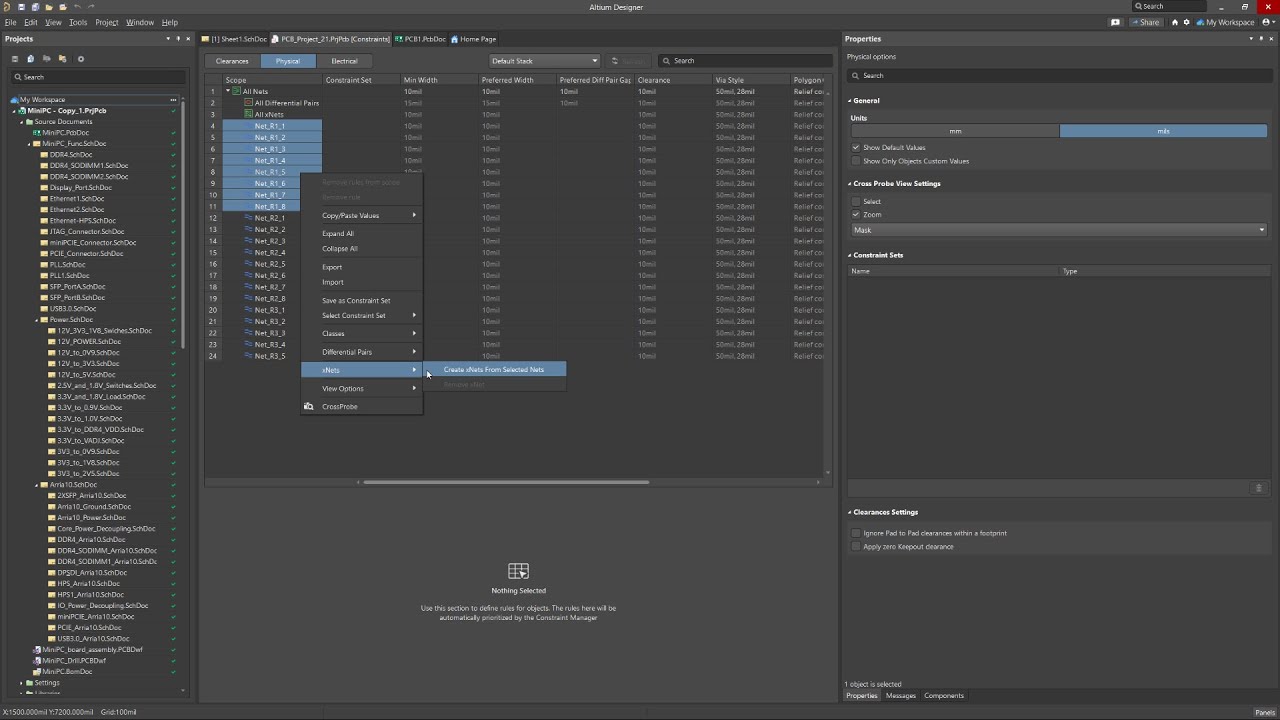Image resolution: width=1280 pixels, height=720 pixels.
Task: Click the CrossProbe icon in context menu
Action: pyautogui.click(x=309, y=407)
